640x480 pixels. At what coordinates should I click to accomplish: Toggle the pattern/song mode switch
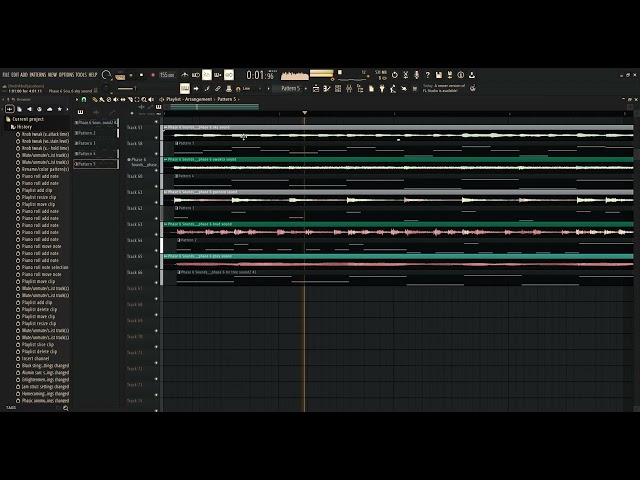[120, 76]
